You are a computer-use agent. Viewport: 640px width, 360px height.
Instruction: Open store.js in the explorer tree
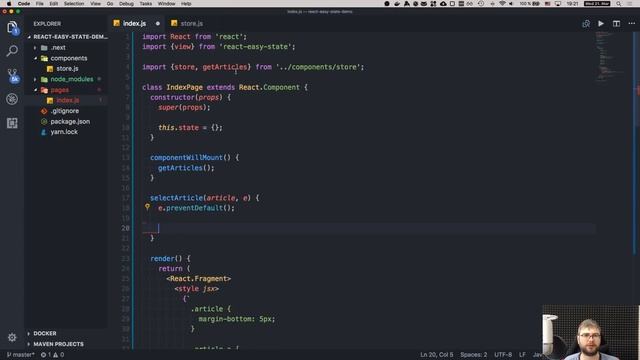pyautogui.click(x=67, y=69)
